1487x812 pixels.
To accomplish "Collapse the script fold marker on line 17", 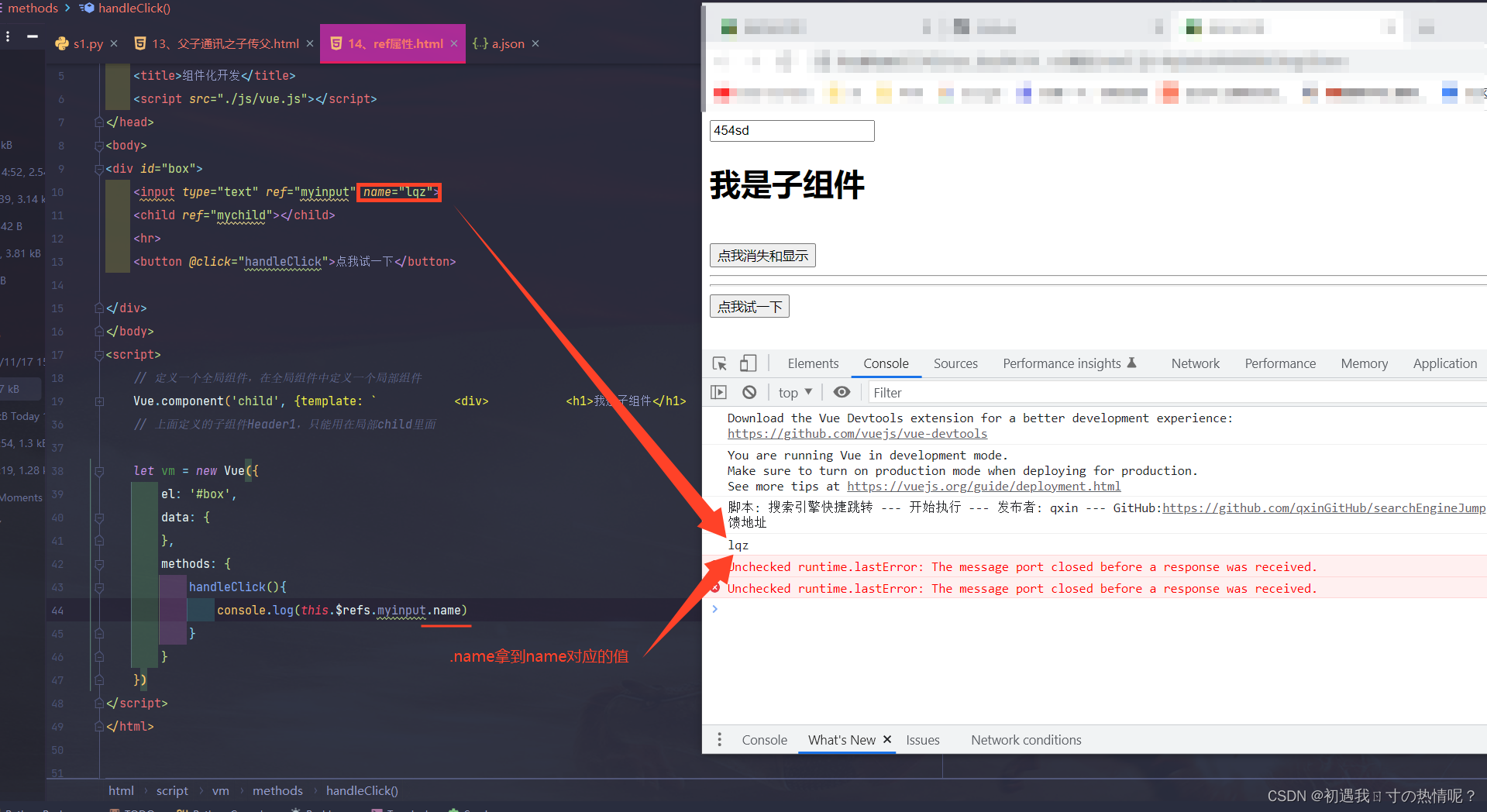I will coord(99,354).
